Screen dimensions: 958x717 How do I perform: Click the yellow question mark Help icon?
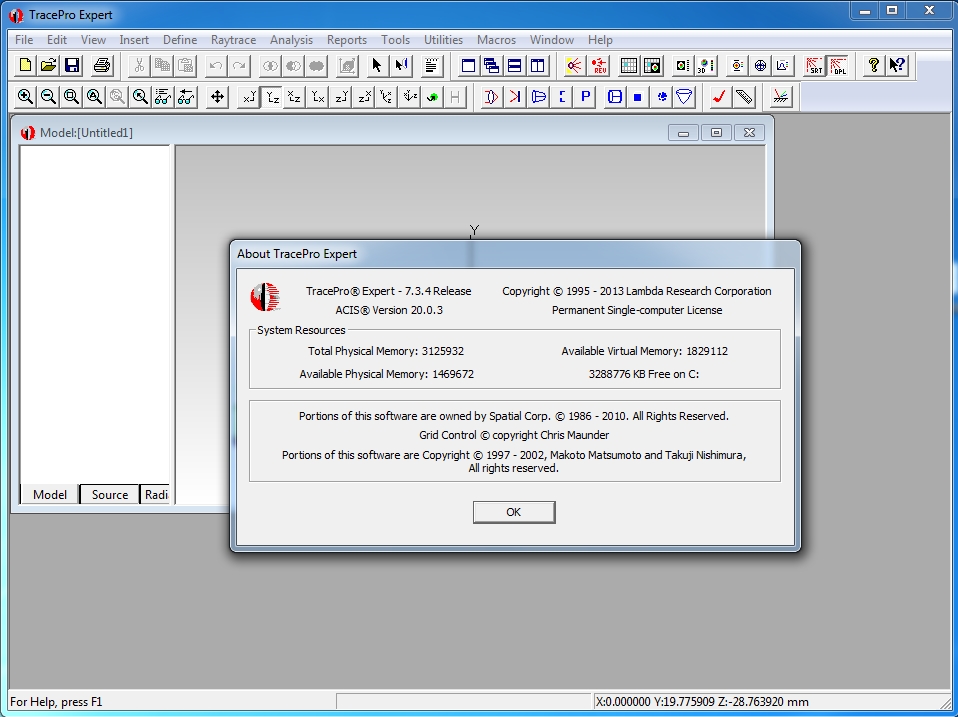pyautogui.click(x=874, y=65)
